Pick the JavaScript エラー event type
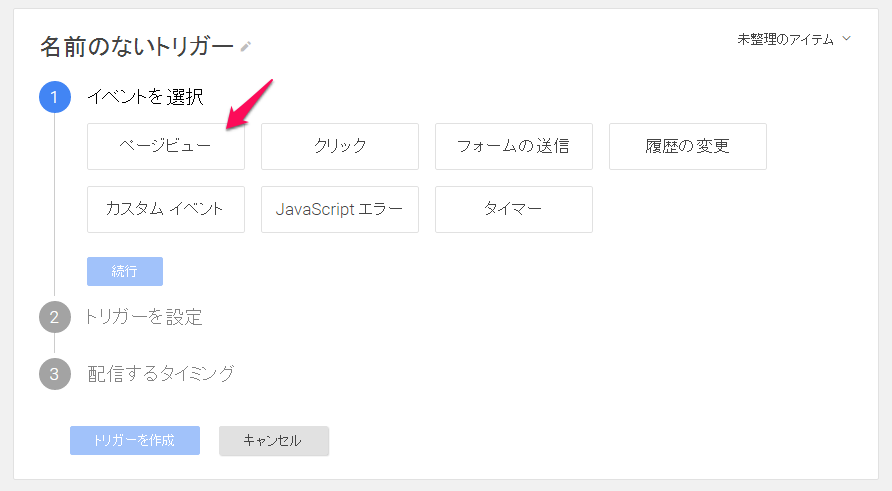The height and width of the screenshot is (491, 892). (x=340, y=209)
